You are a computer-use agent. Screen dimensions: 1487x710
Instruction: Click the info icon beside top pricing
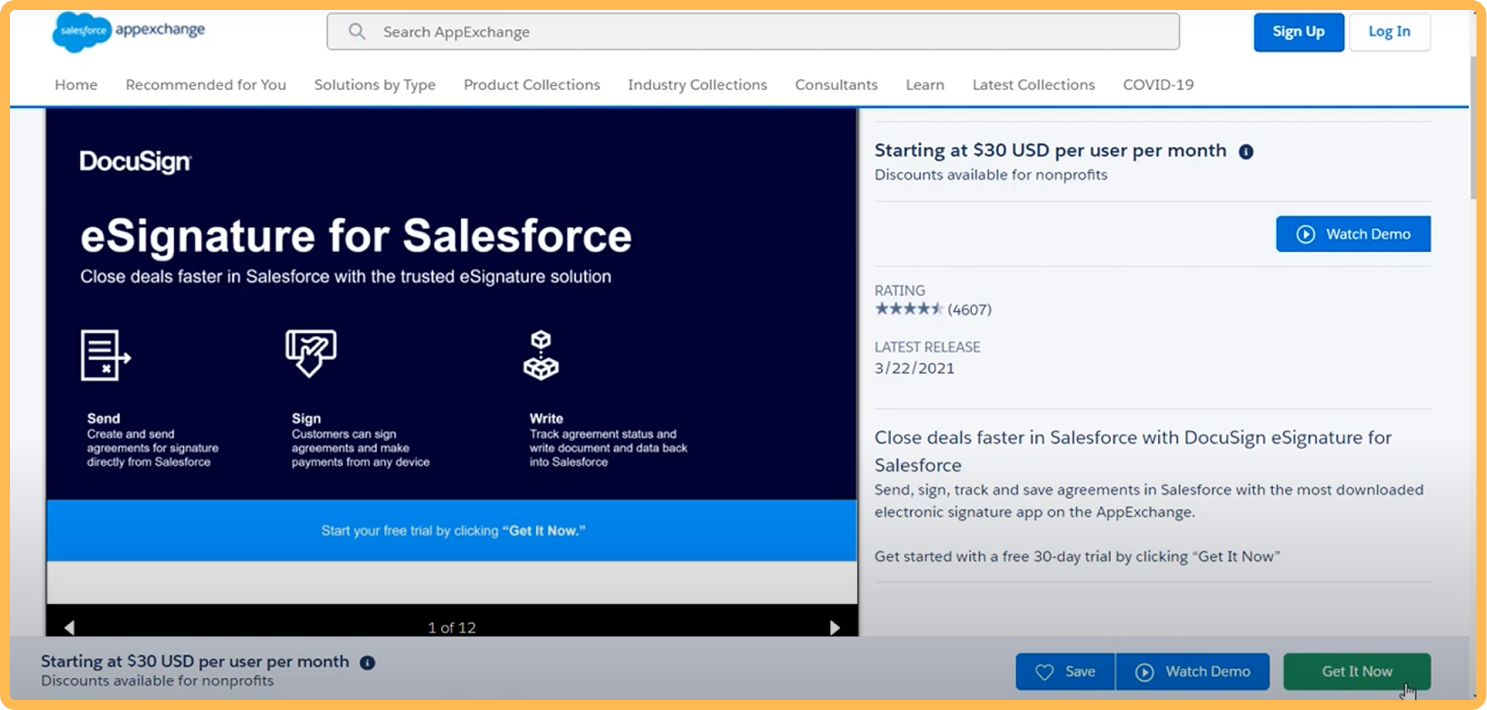tap(1246, 152)
